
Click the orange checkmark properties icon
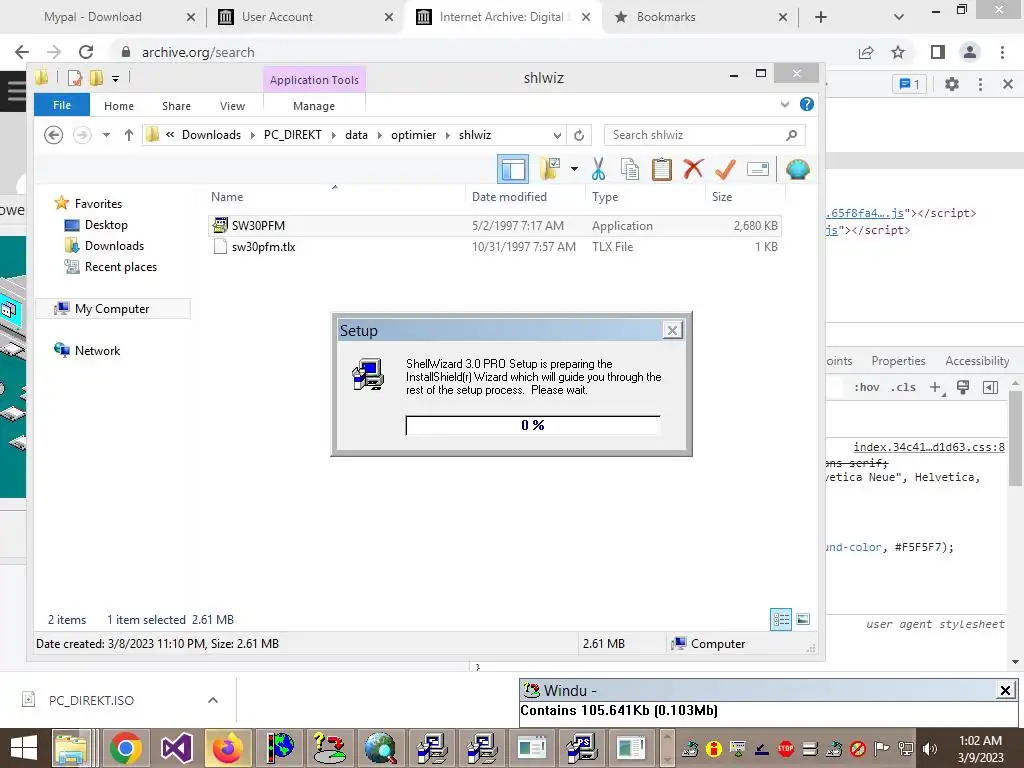pos(725,170)
